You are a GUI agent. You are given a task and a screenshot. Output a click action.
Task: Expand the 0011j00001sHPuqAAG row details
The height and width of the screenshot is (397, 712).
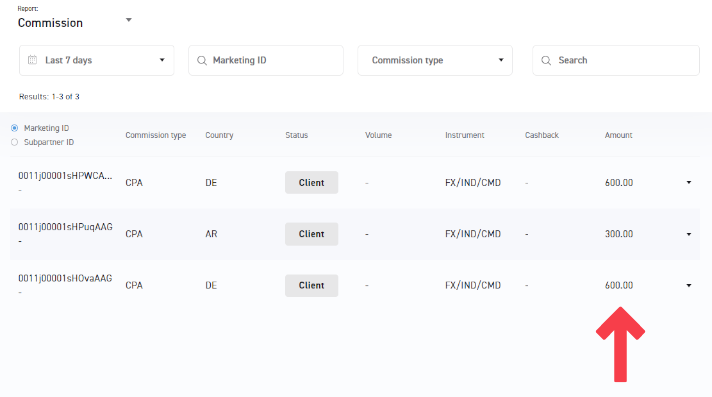click(689, 234)
